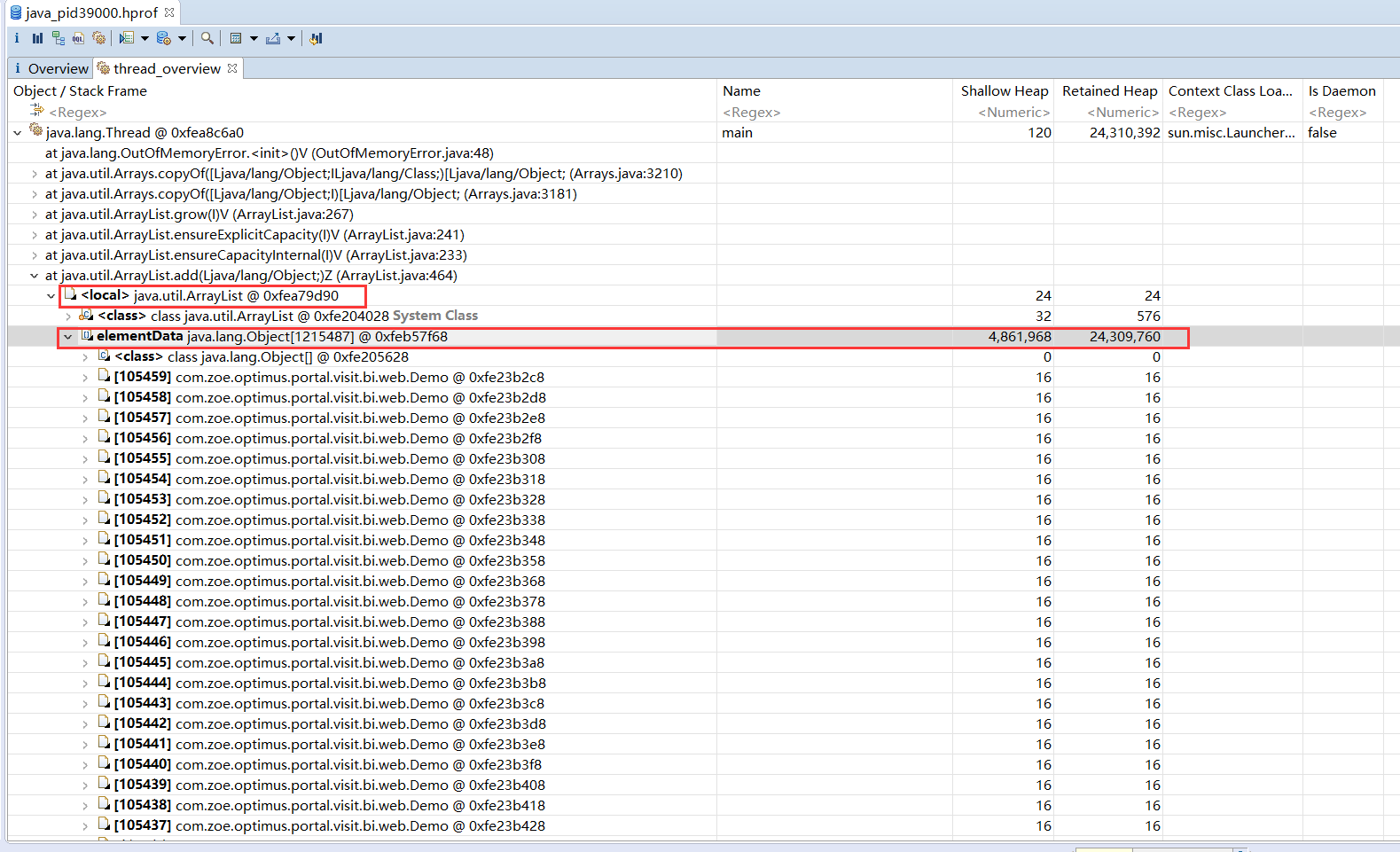Screen dimensions: 1400x852
Task: Switch to the Overview tab
Action: coord(50,68)
